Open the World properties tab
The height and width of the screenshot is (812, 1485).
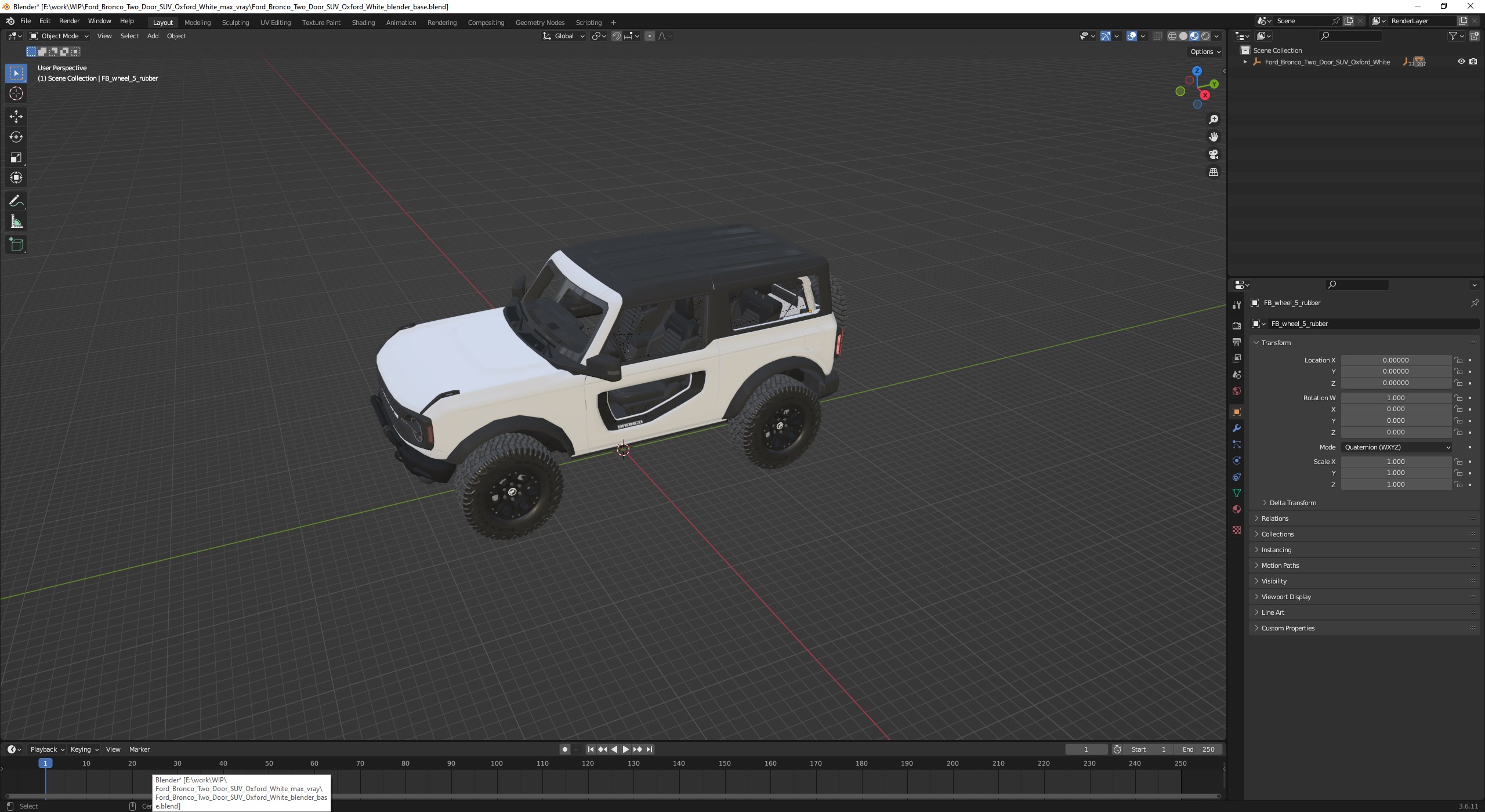point(1236,391)
